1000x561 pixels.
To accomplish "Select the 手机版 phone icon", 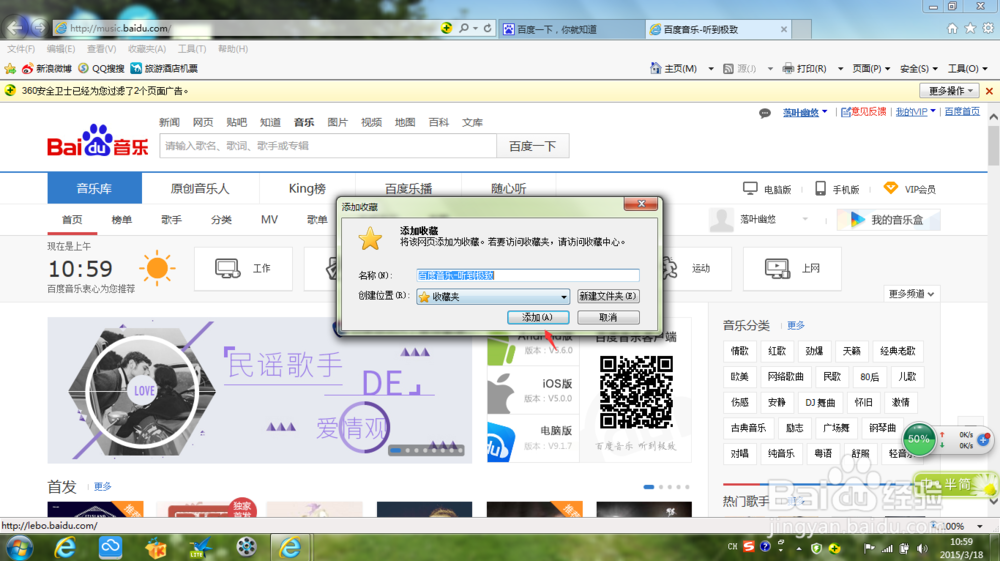I will pos(820,189).
